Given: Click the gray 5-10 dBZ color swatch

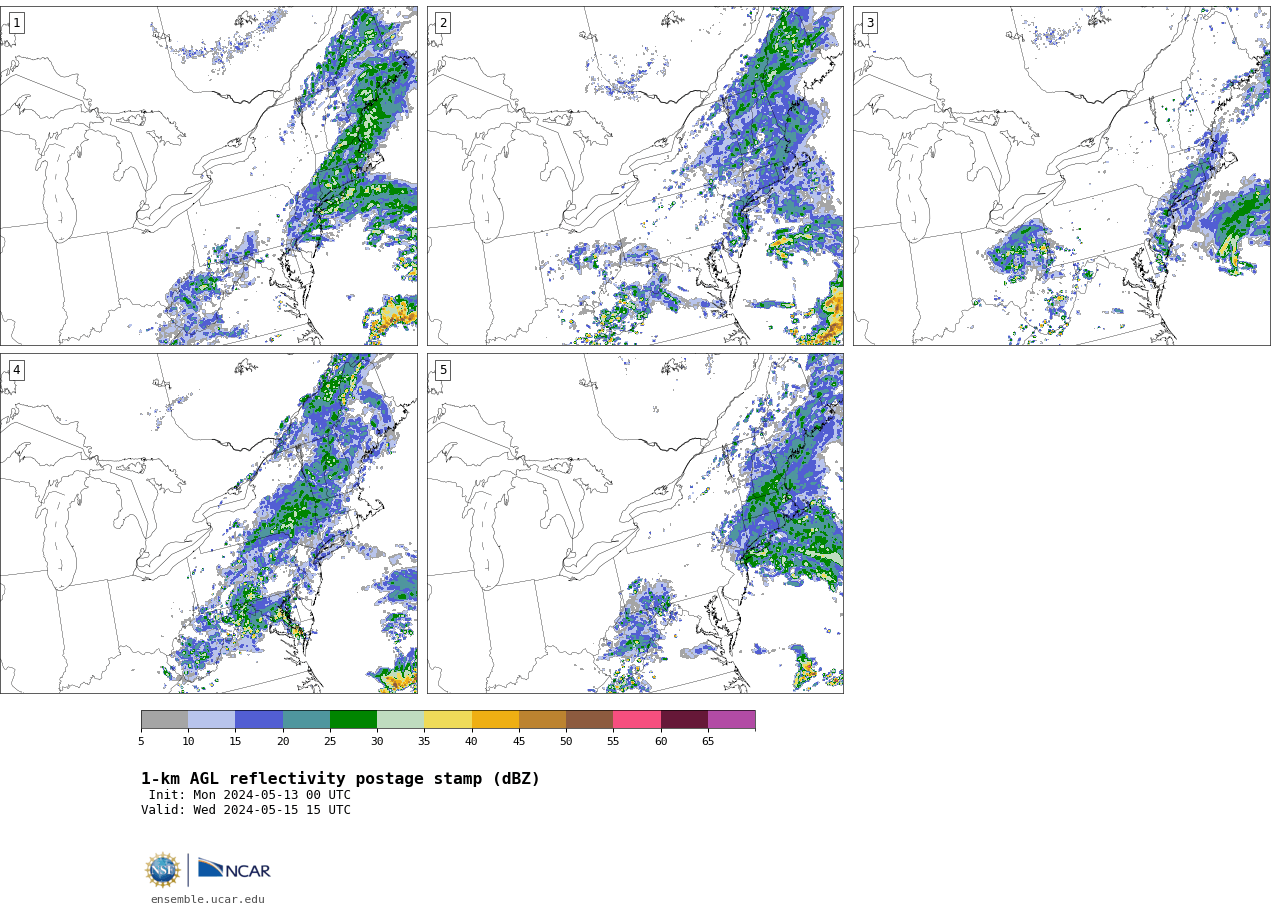Looking at the screenshot, I should 164,720.
